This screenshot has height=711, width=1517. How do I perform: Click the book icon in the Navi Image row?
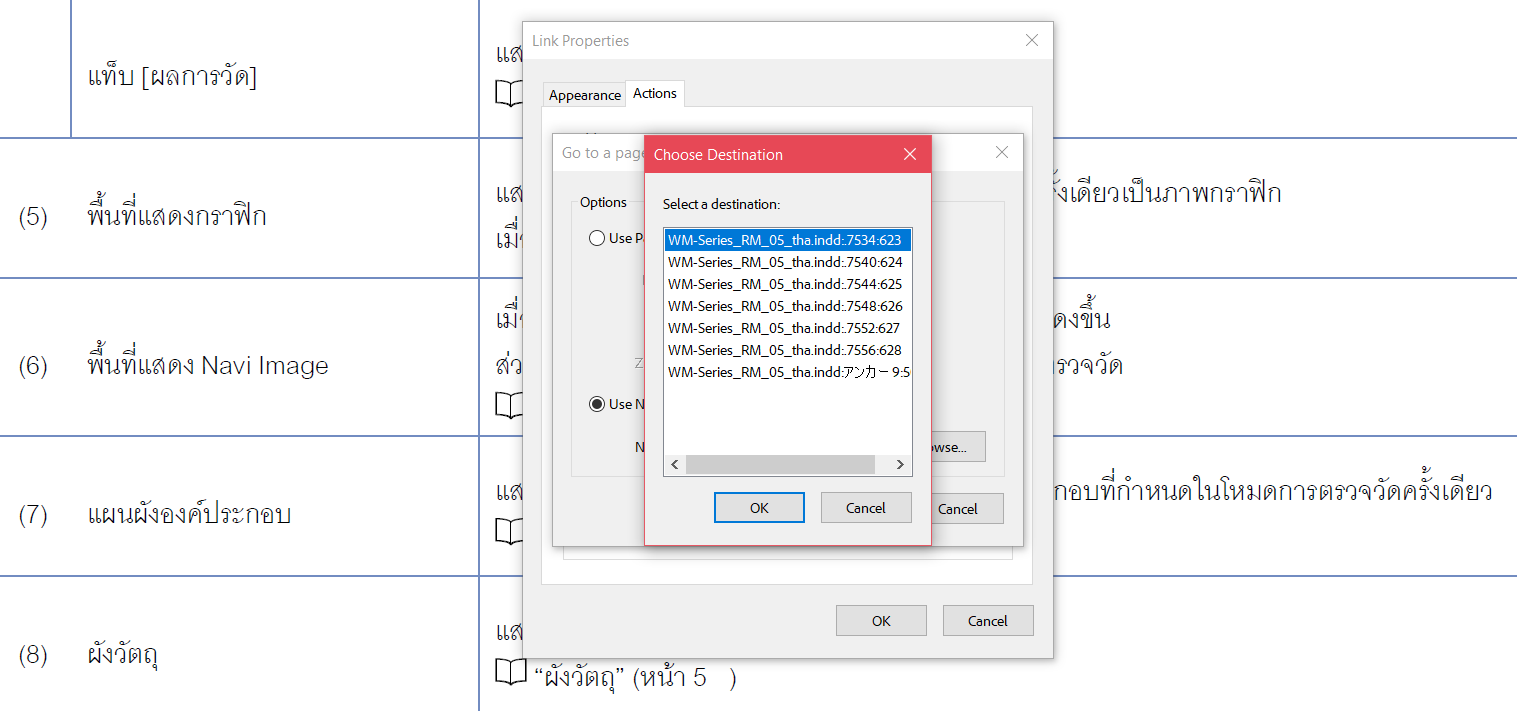click(510, 405)
